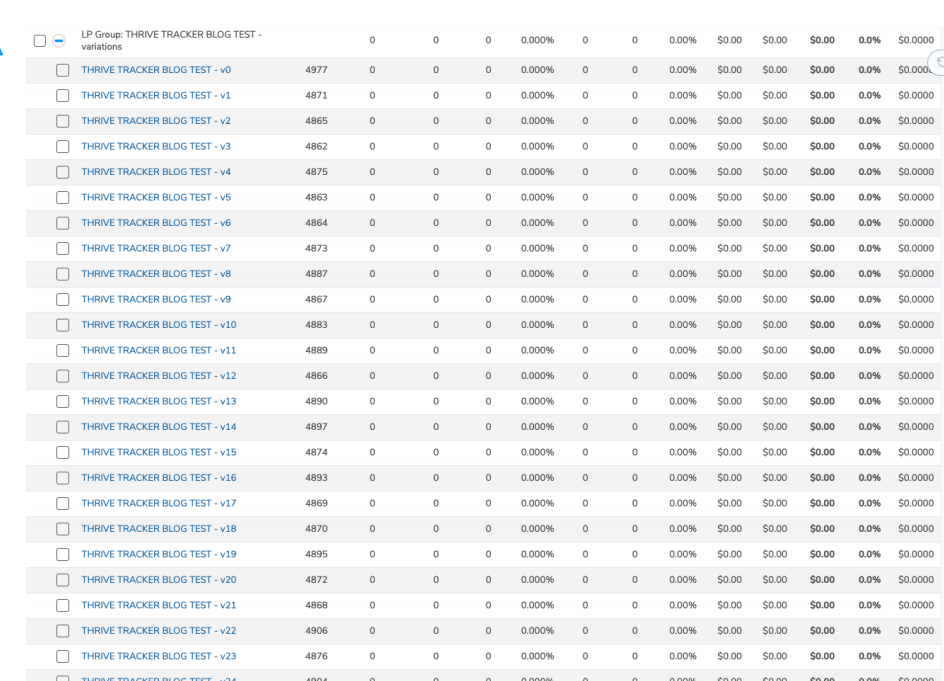The width and height of the screenshot is (944, 681).
Task: Select the BLOG TEST - v5 checkbox
Action: pyautogui.click(x=63, y=197)
